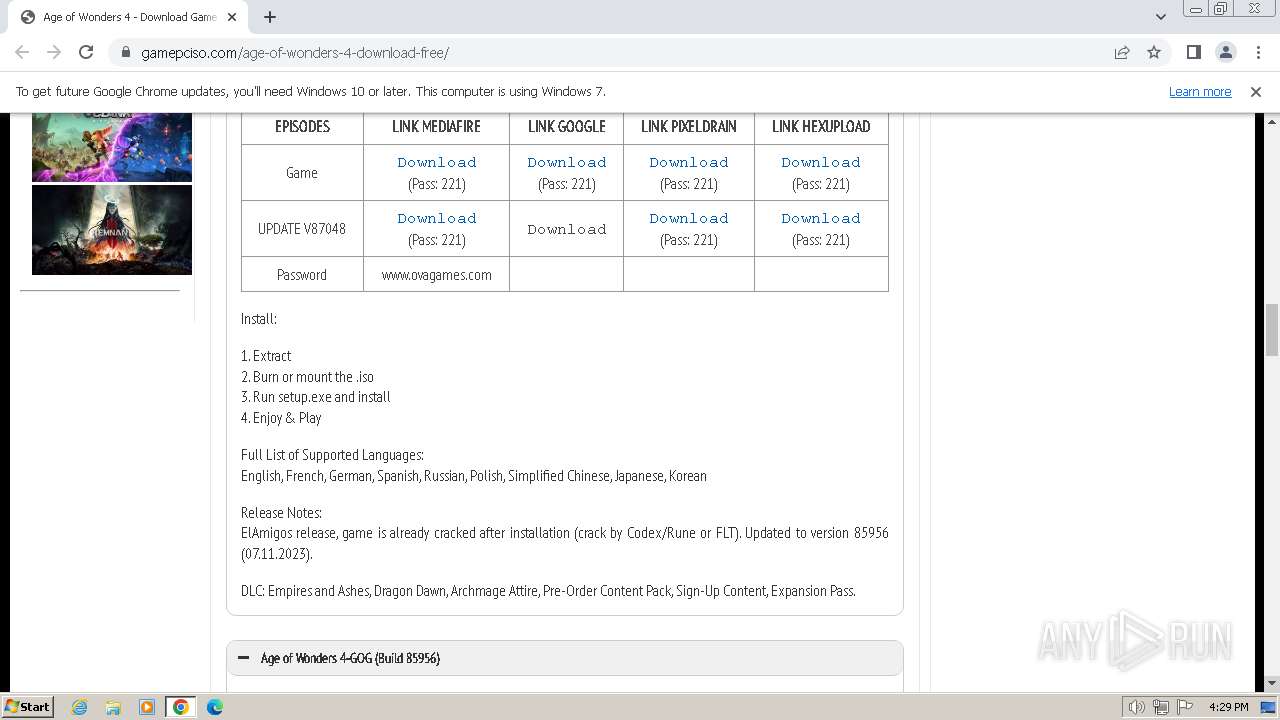Open the Remnant game sidebar thumbnail
The image size is (1280, 720).
coord(112,229)
